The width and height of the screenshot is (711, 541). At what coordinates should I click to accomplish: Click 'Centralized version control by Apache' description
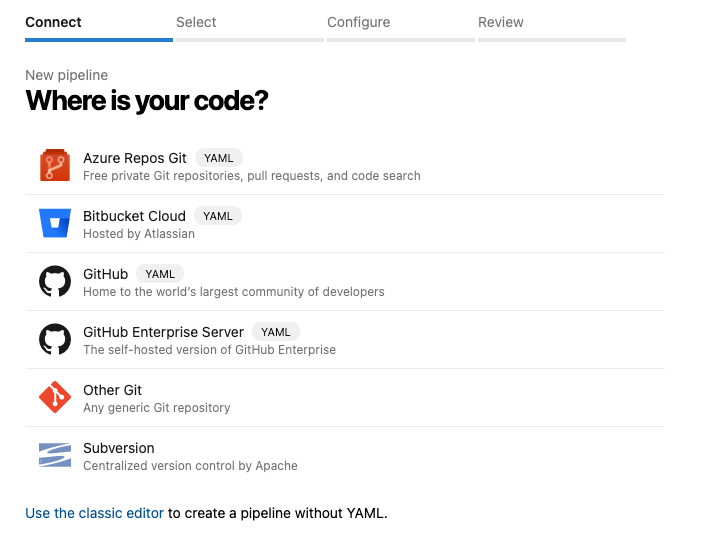pyautogui.click(x=190, y=466)
